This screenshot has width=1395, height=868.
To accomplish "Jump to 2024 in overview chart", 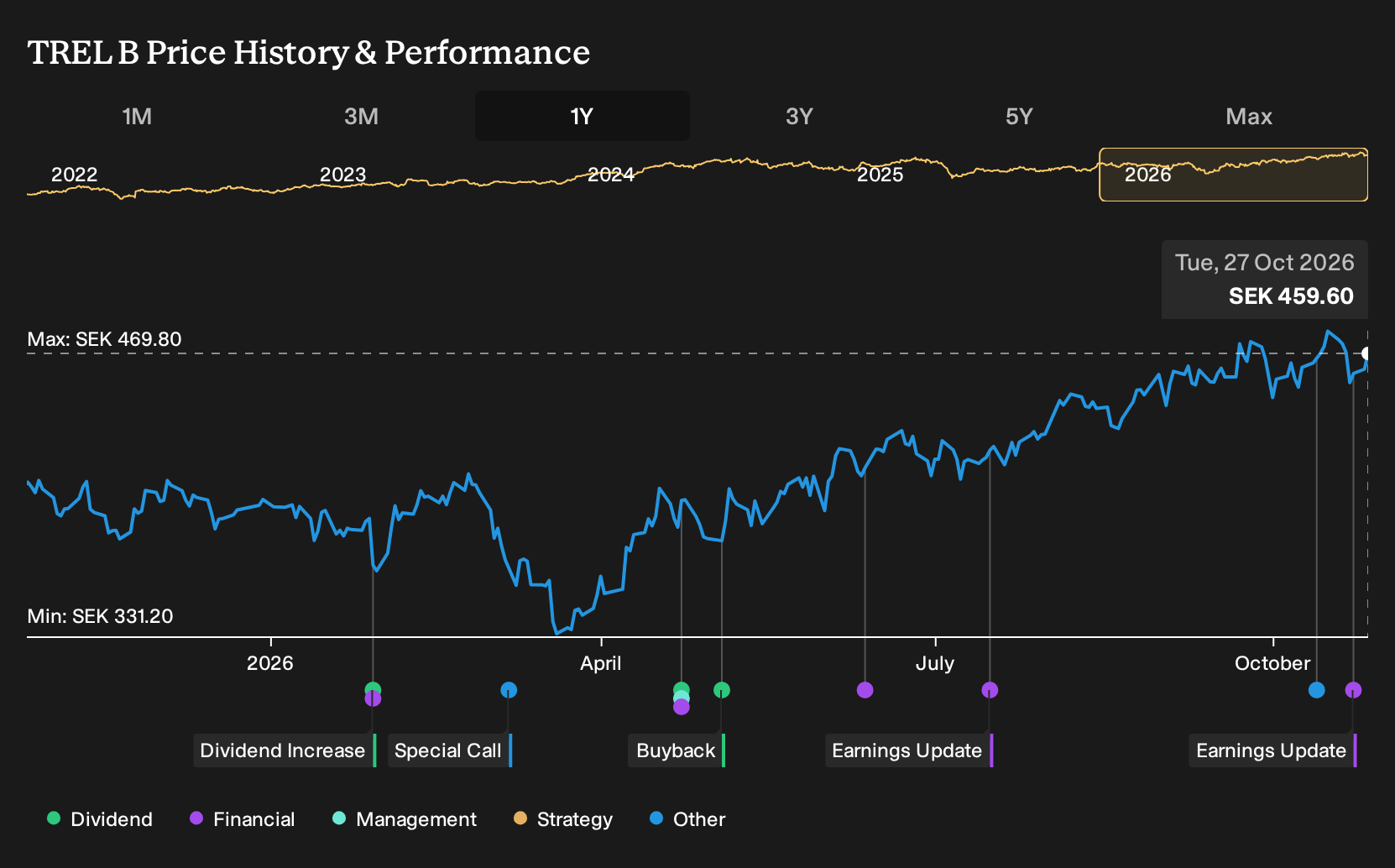I will (611, 175).
